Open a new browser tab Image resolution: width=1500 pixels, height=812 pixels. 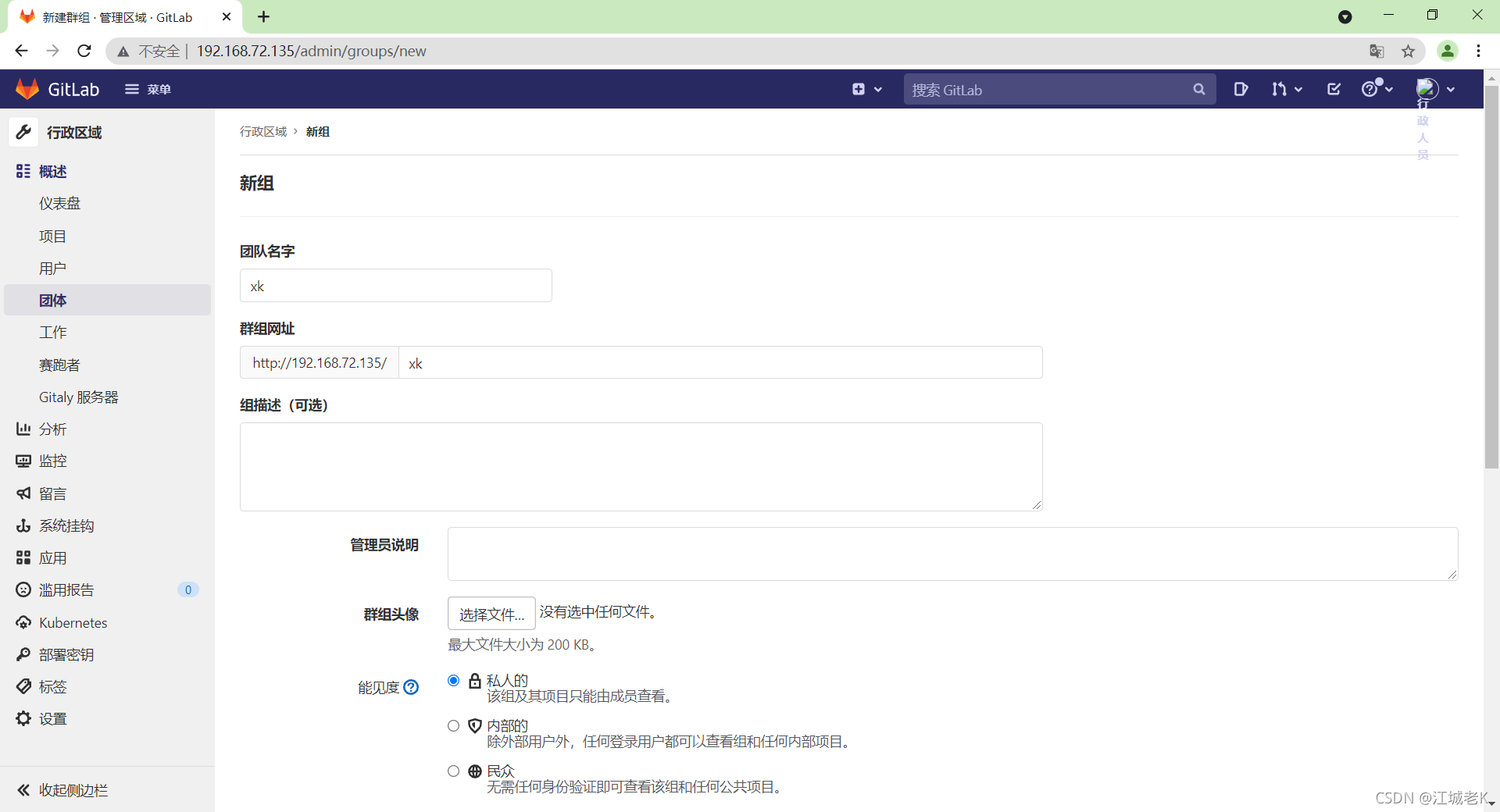pos(264,16)
